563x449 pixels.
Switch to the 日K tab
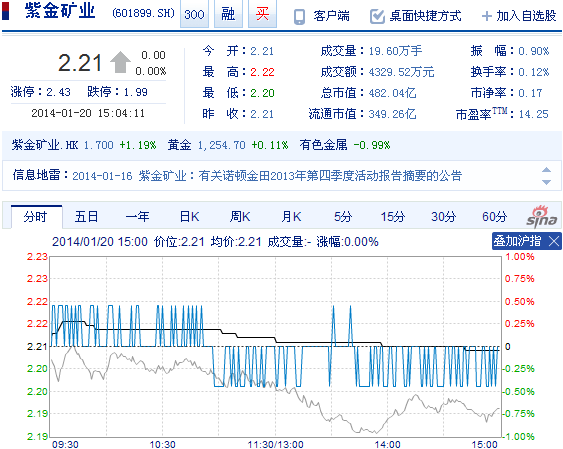189,217
